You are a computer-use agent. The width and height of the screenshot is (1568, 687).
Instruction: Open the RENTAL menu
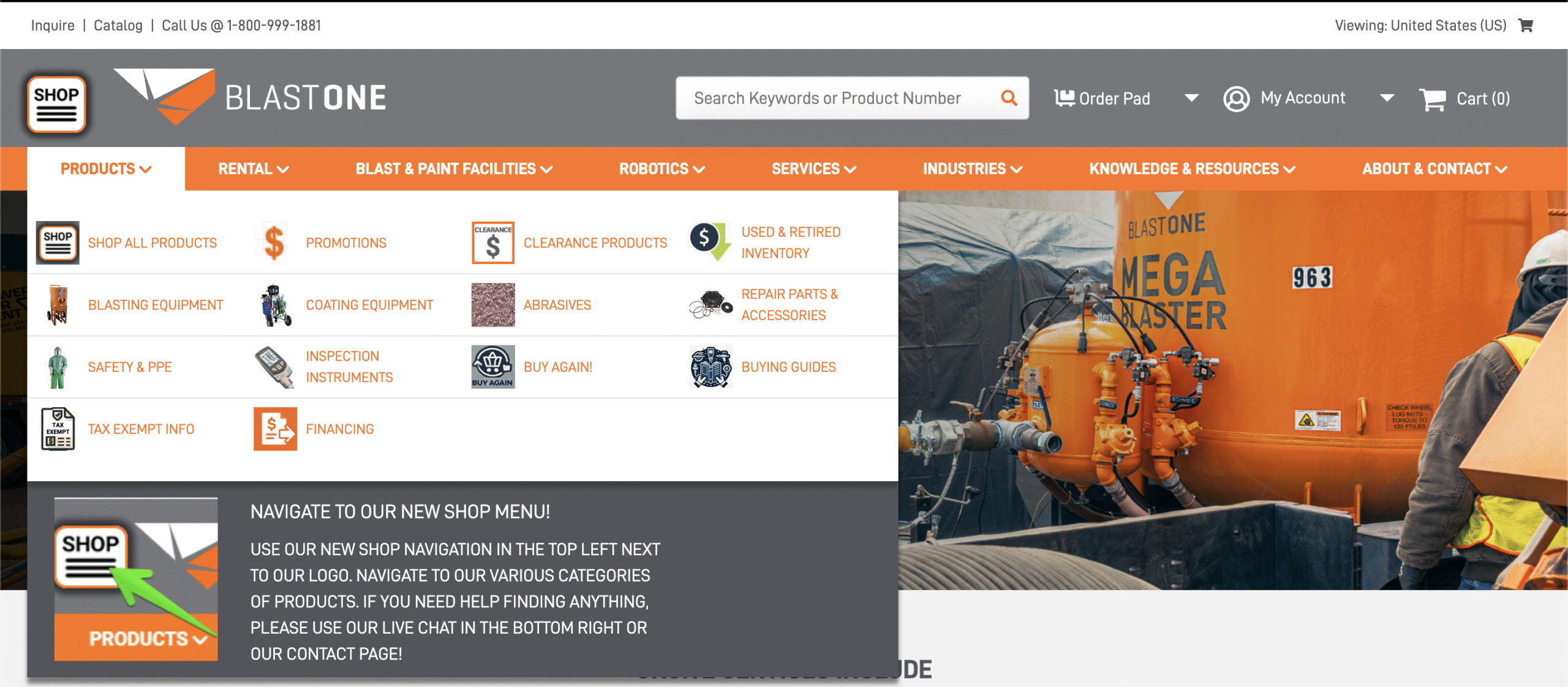coord(254,169)
